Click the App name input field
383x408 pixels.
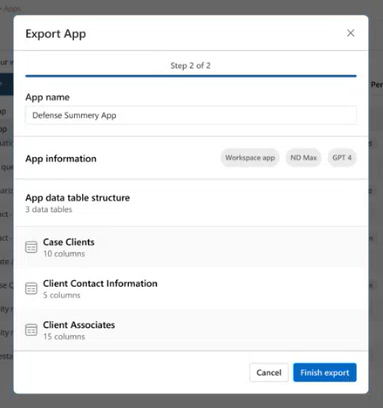pyautogui.click(x=191, y=115)
